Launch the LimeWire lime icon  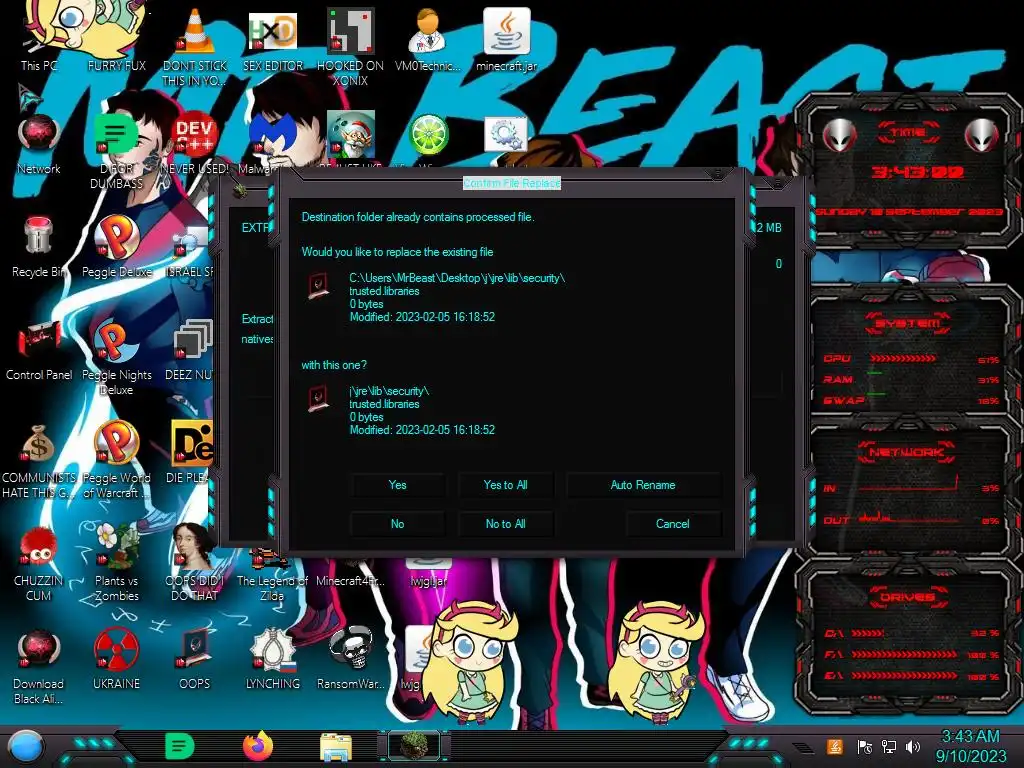pos(428,135)
